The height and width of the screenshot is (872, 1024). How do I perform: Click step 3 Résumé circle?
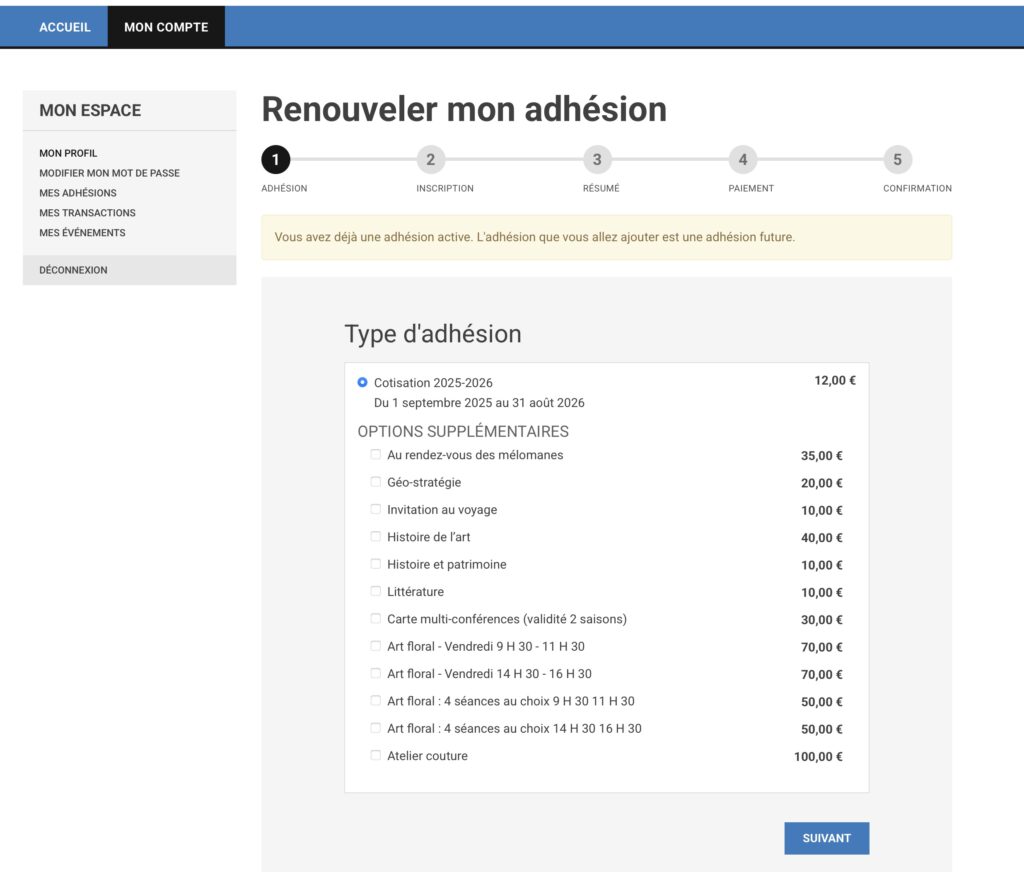pyautogui.click(x=597, y=160)
